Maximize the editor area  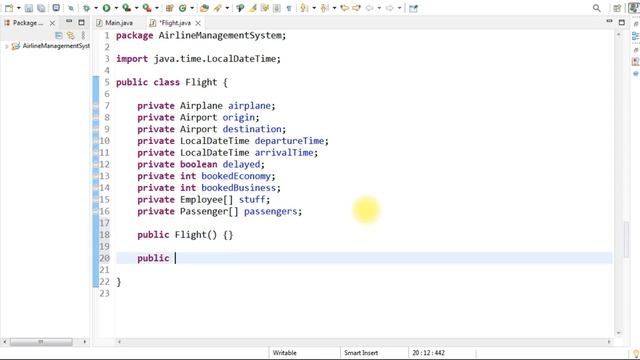click(622, 22)
